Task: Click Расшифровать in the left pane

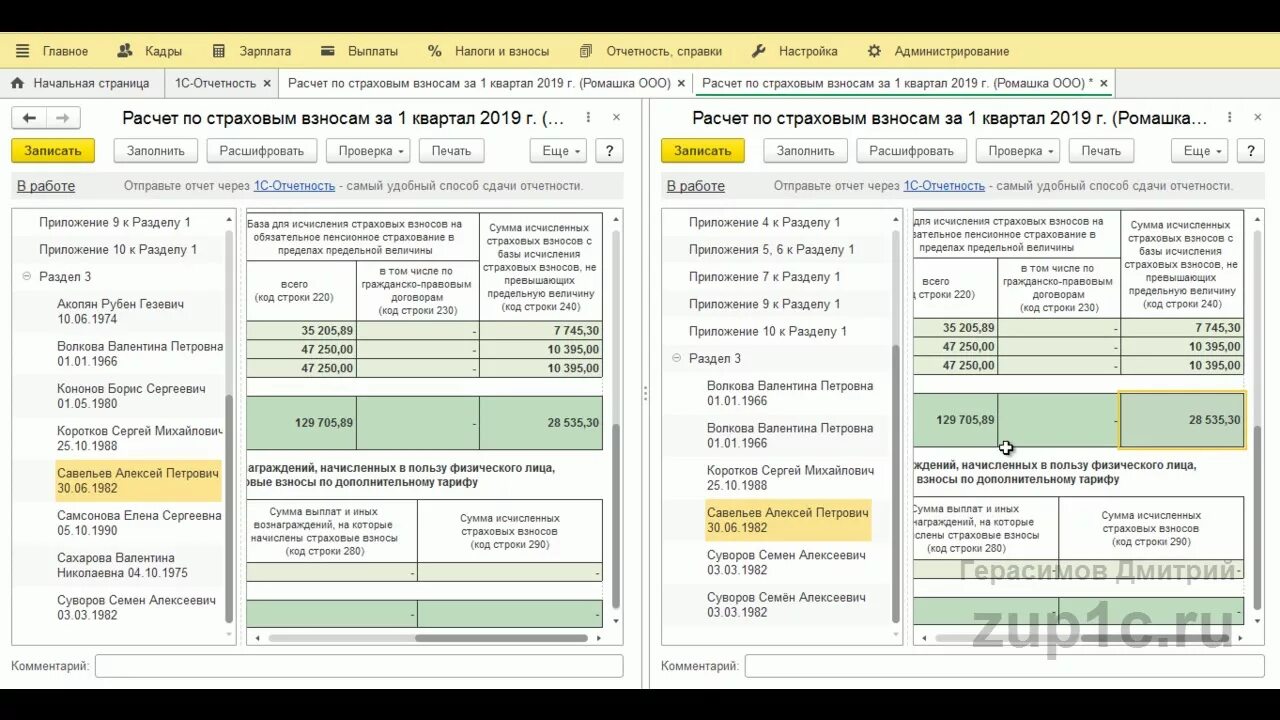Action: 261,151
